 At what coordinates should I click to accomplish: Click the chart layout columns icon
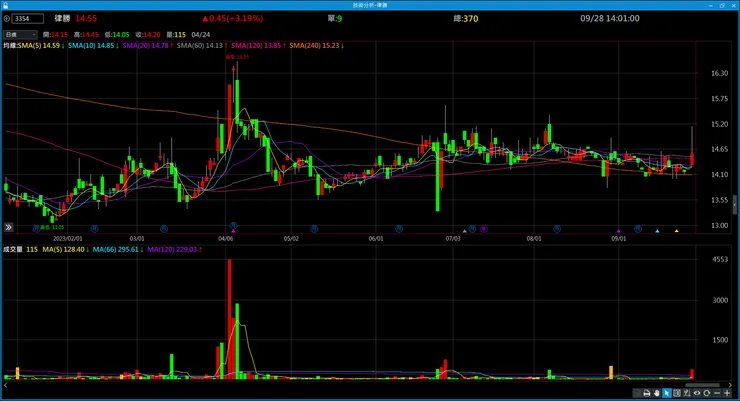click(677, 393)
